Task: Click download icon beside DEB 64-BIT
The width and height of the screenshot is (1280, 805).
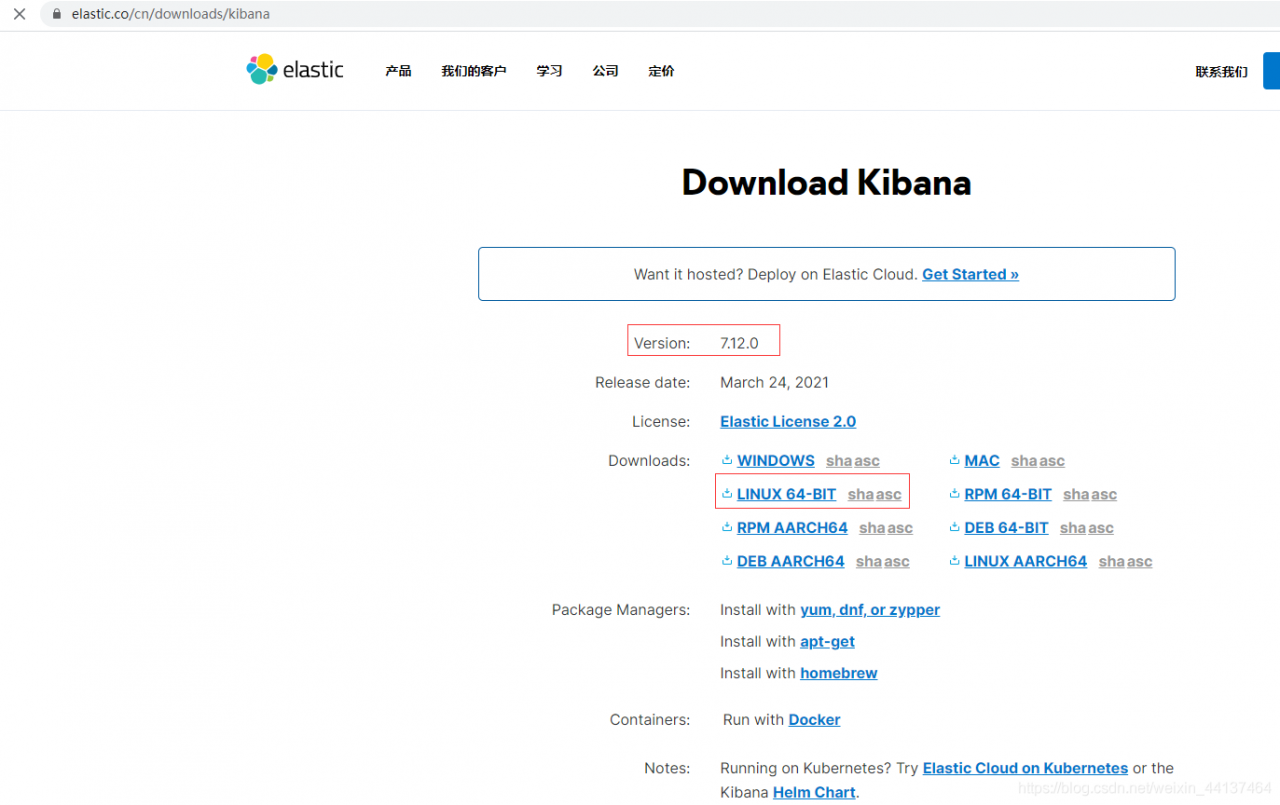Action: coord(955,527)
